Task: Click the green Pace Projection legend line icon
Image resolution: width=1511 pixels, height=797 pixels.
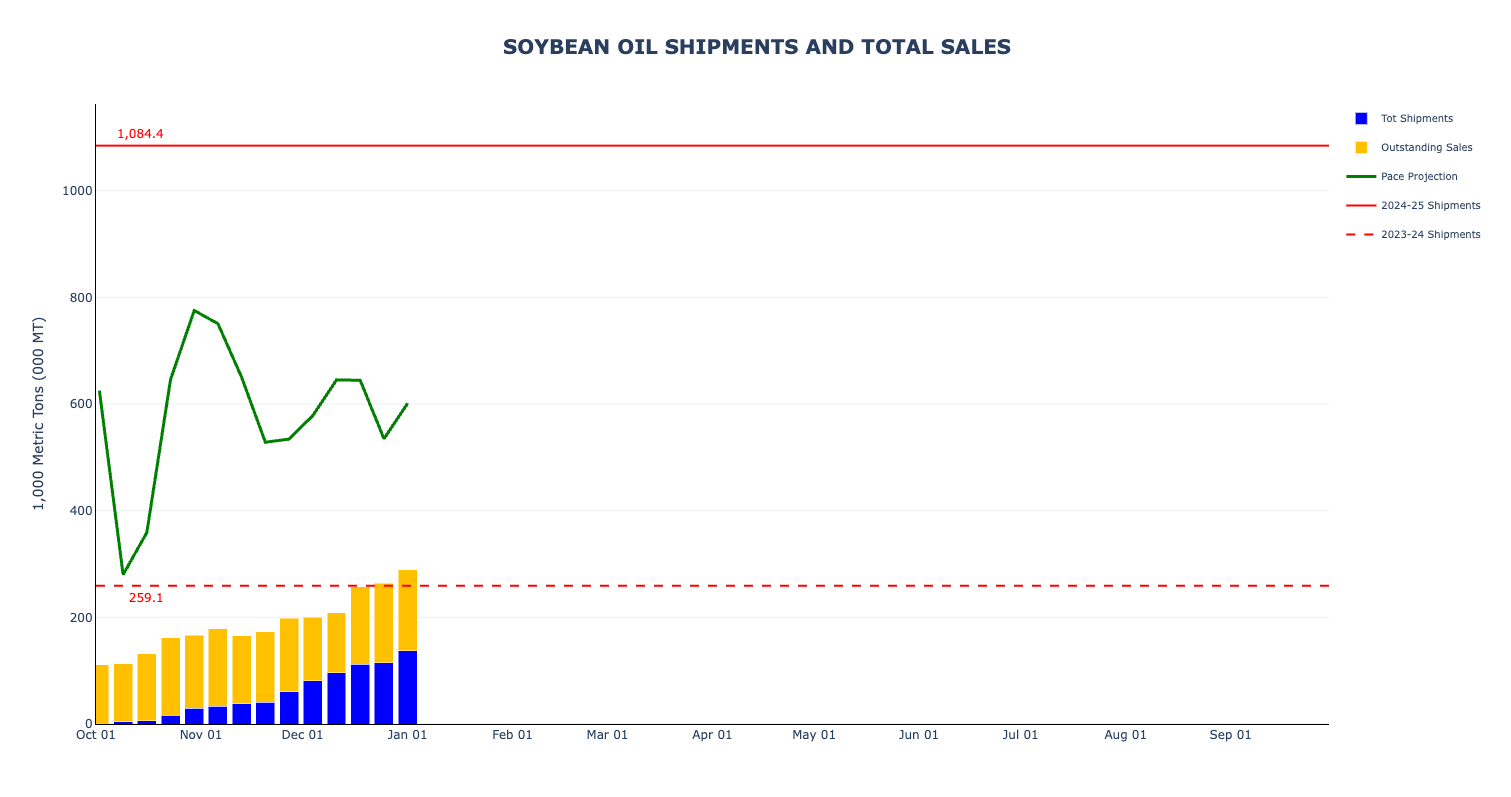Action: (x=1361, y=176)
